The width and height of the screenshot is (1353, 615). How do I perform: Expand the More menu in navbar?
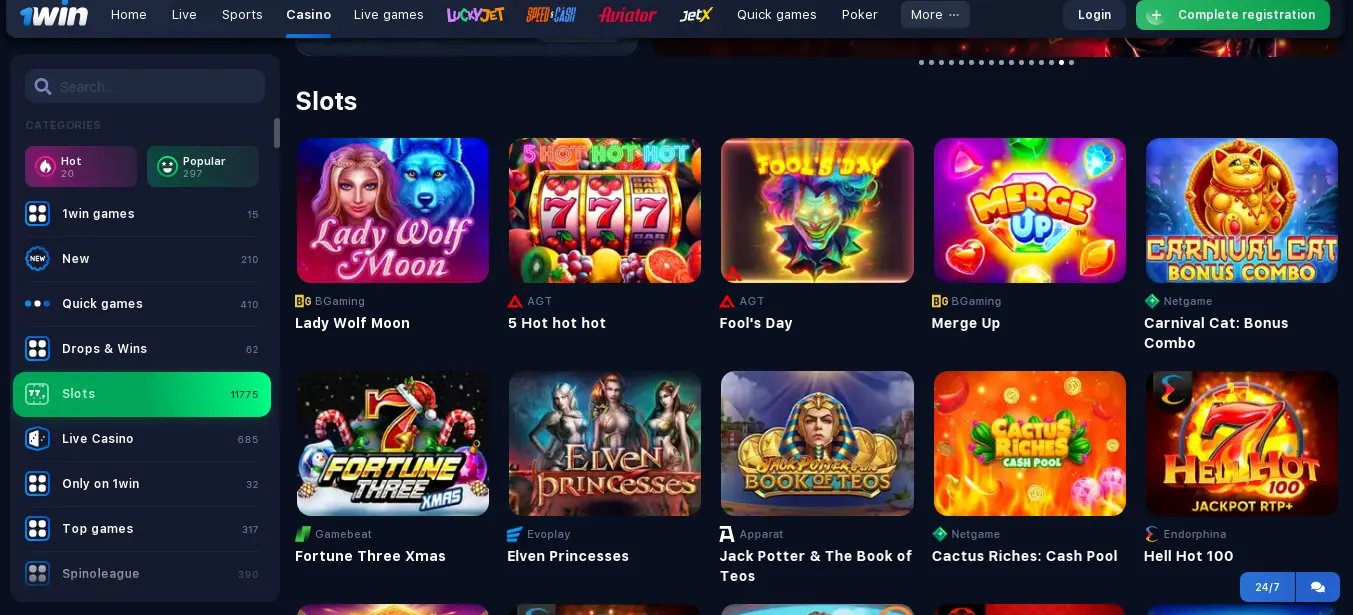[x=935, y=15]
